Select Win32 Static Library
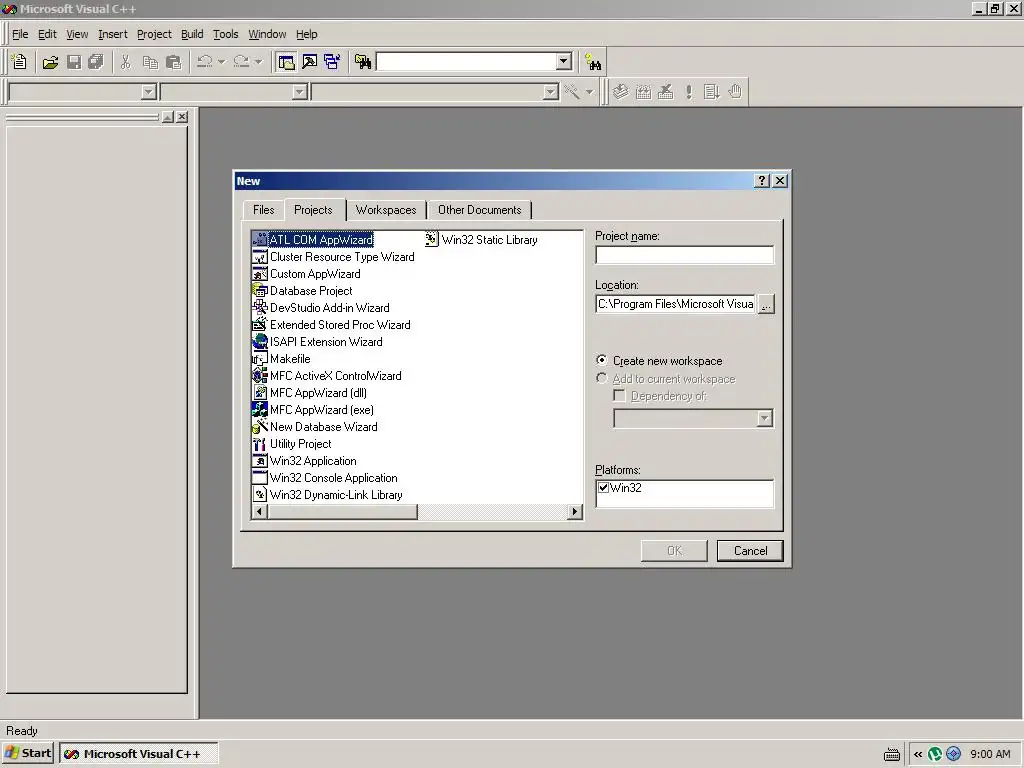 pos(482,240)
